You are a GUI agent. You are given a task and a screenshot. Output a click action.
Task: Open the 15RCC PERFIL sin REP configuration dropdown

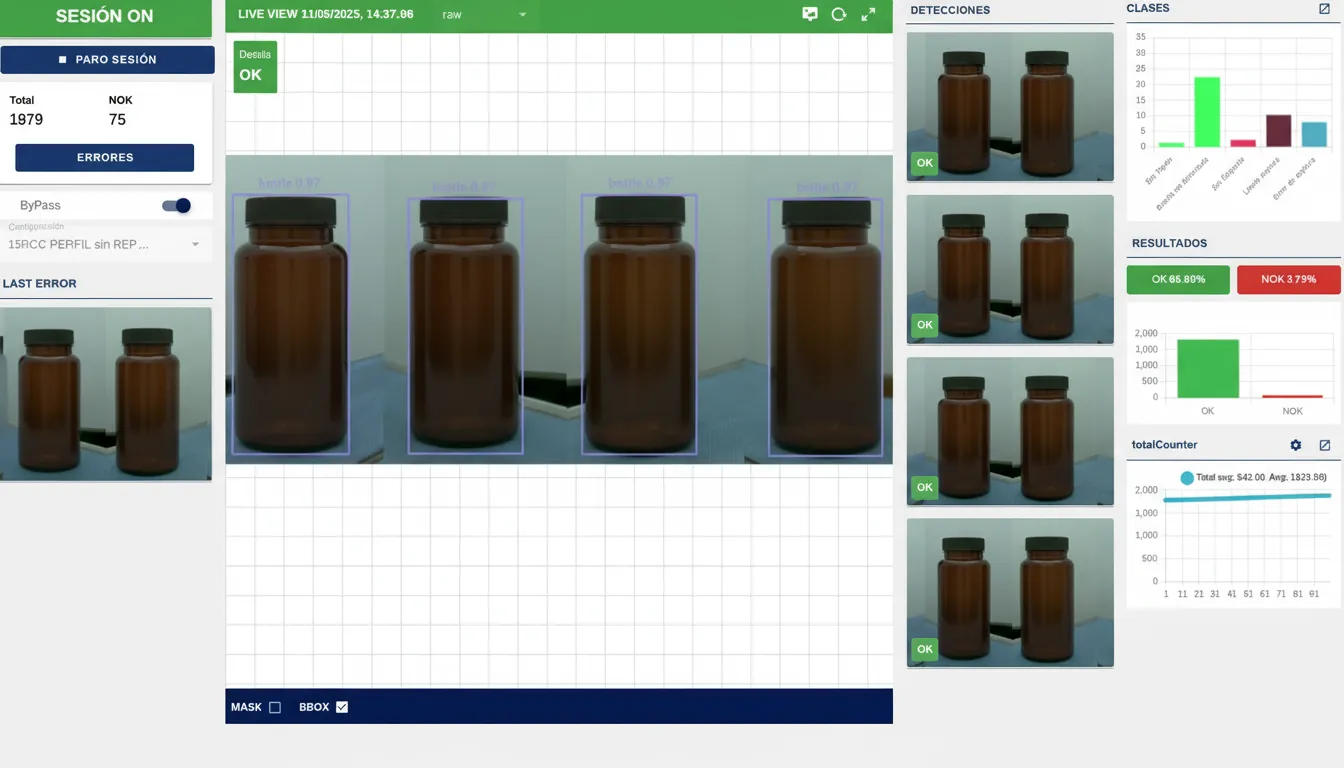(106, 242)
